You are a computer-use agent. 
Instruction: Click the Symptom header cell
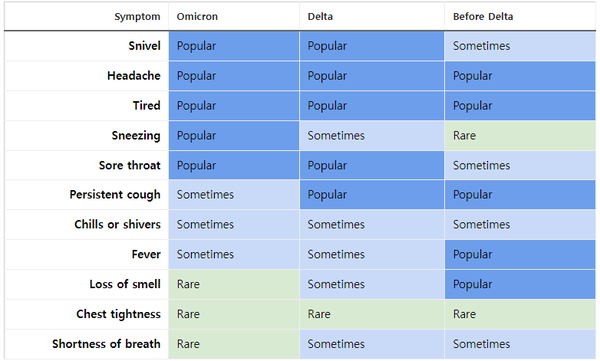[x=137, y=16]
